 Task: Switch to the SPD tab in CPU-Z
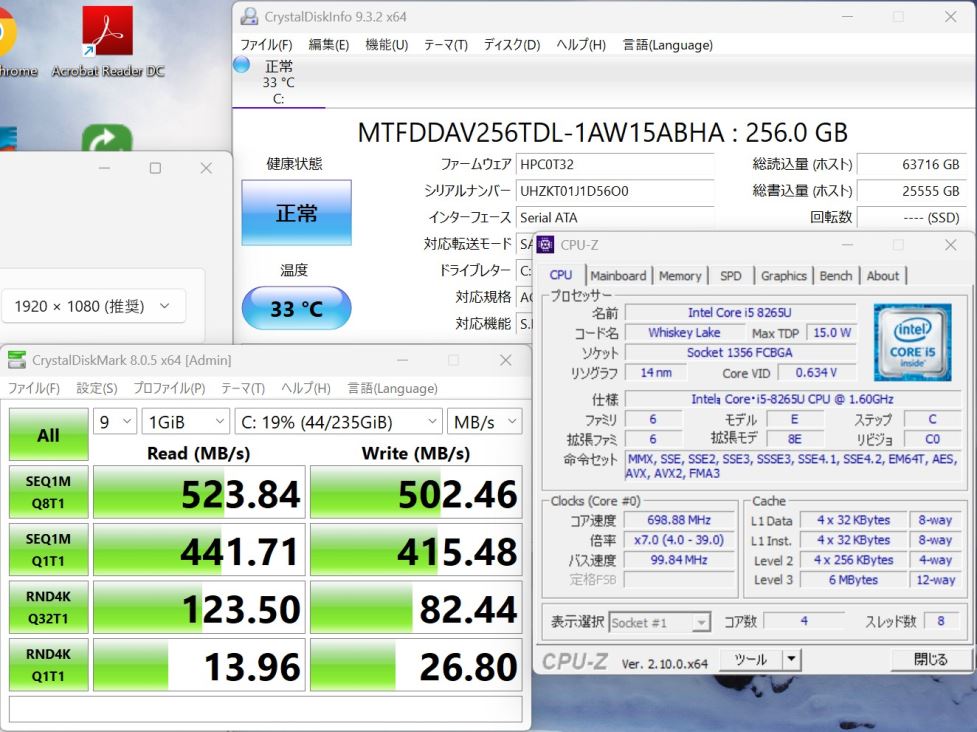point(730,276)
